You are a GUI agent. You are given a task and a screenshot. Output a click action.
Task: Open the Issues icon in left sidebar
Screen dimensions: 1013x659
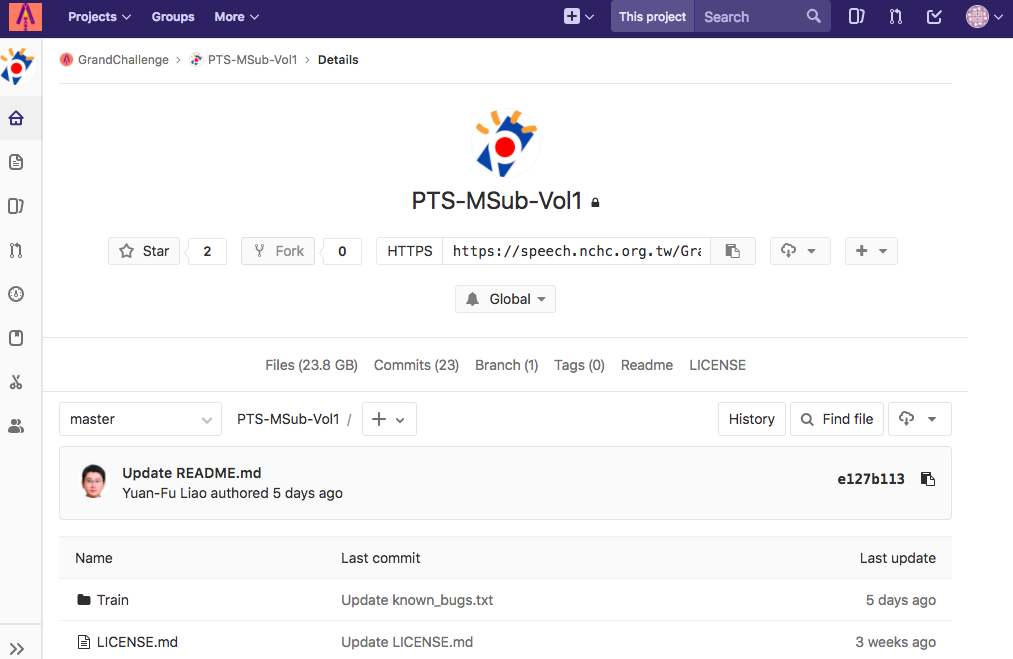coord(16,206)
